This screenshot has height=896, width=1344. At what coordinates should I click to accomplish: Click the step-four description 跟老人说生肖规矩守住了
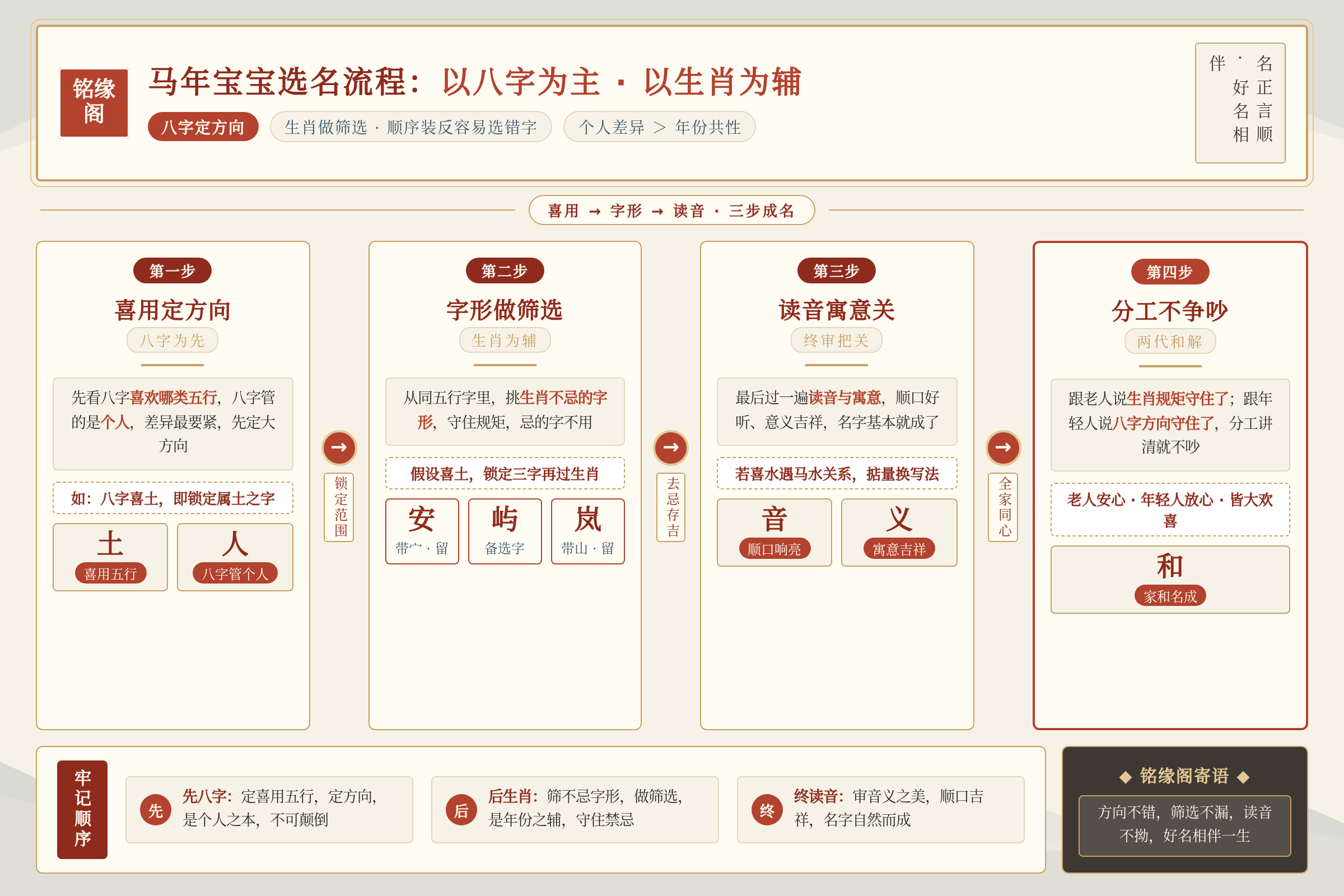click(1170, 424)
